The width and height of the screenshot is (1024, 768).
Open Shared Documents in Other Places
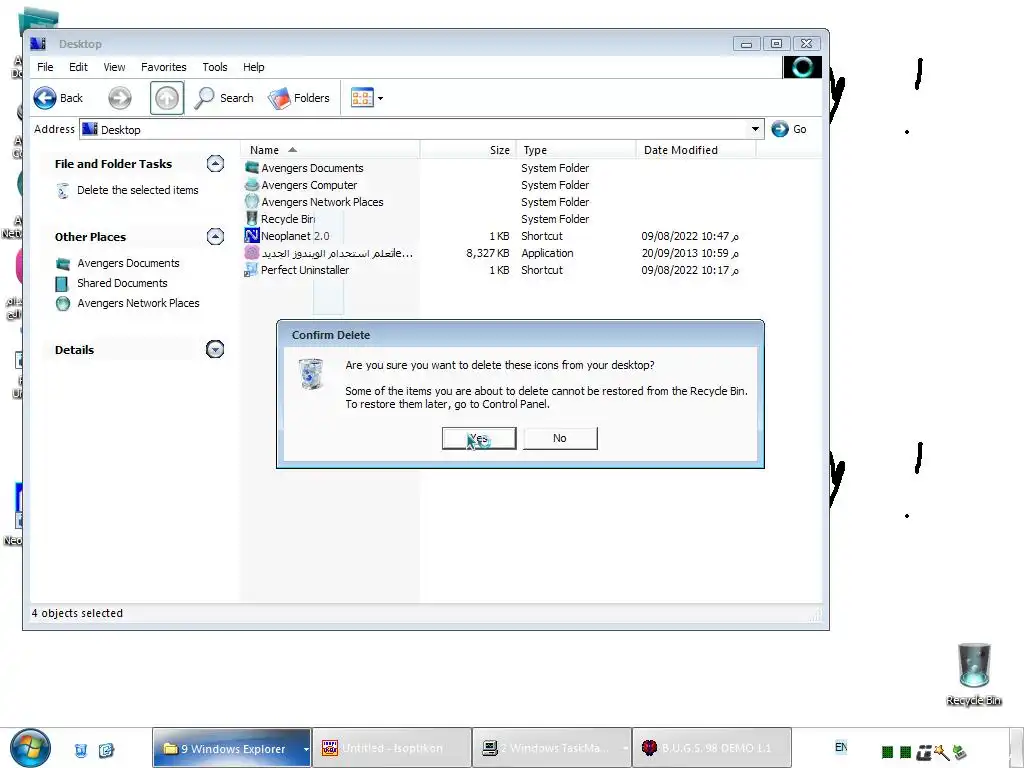tap(122, 283)
